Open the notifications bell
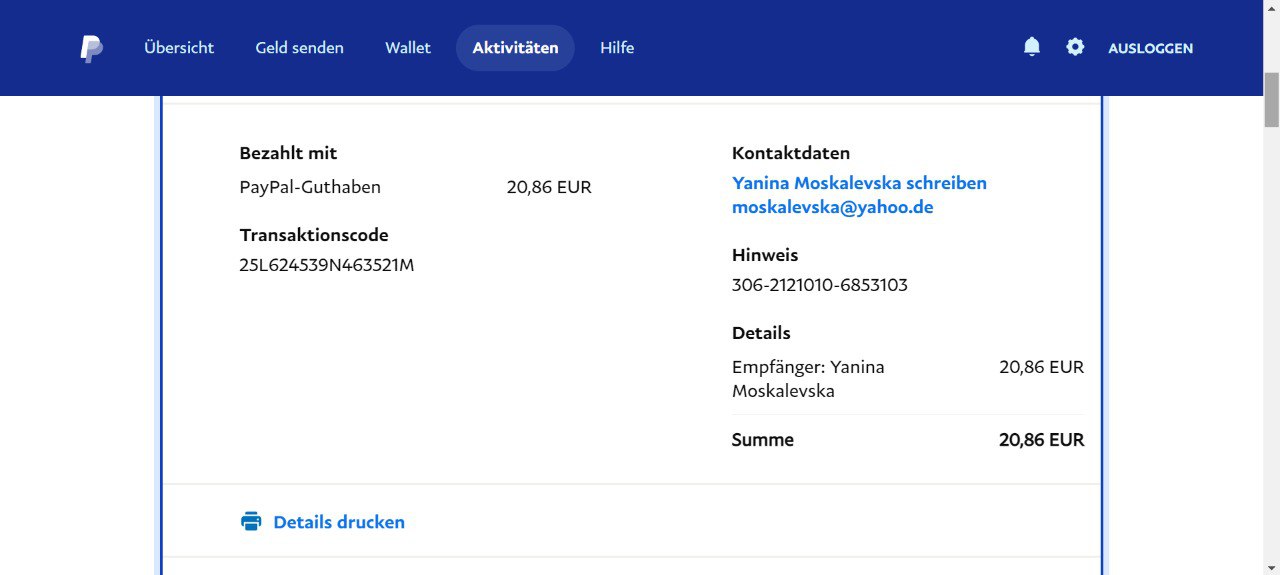The image size is (1280, 575). coord(1032,47)
